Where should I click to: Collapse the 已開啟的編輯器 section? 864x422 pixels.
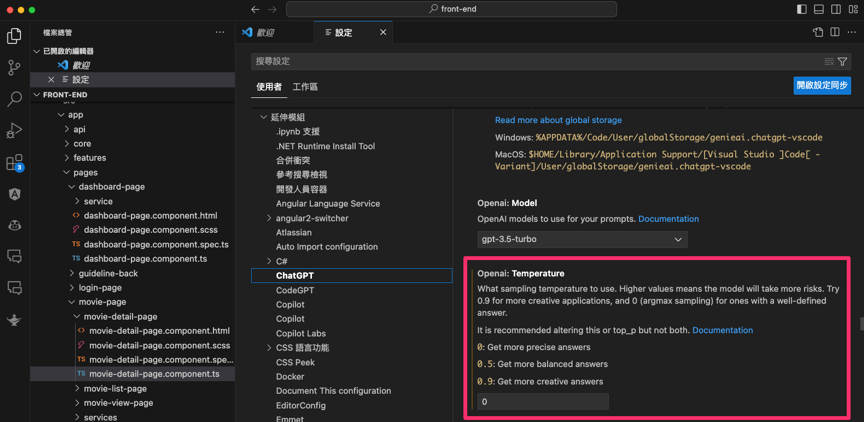(132, 51)
